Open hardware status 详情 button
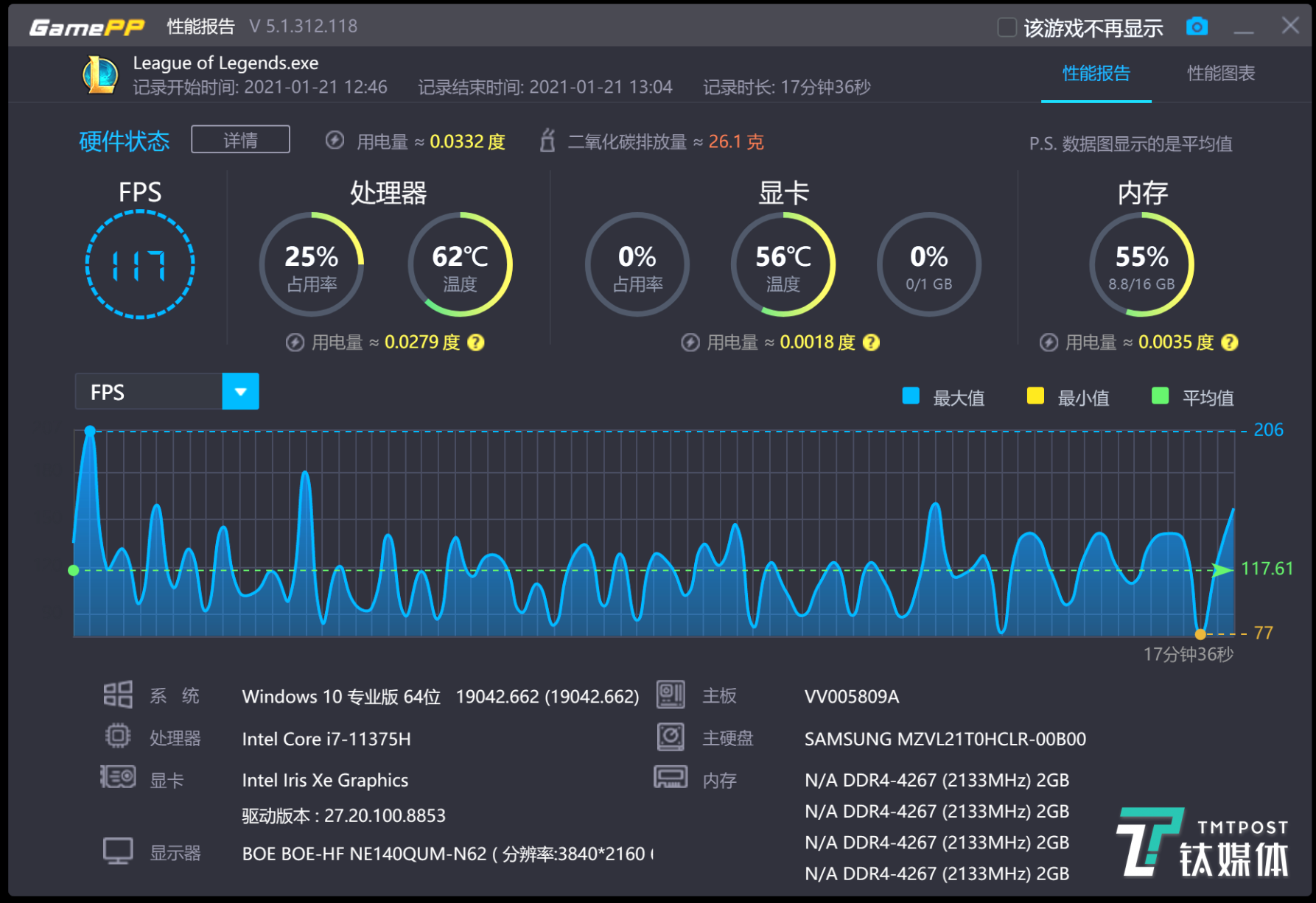Viewport: 1316px width, 903px height. (x=240, y=140)
